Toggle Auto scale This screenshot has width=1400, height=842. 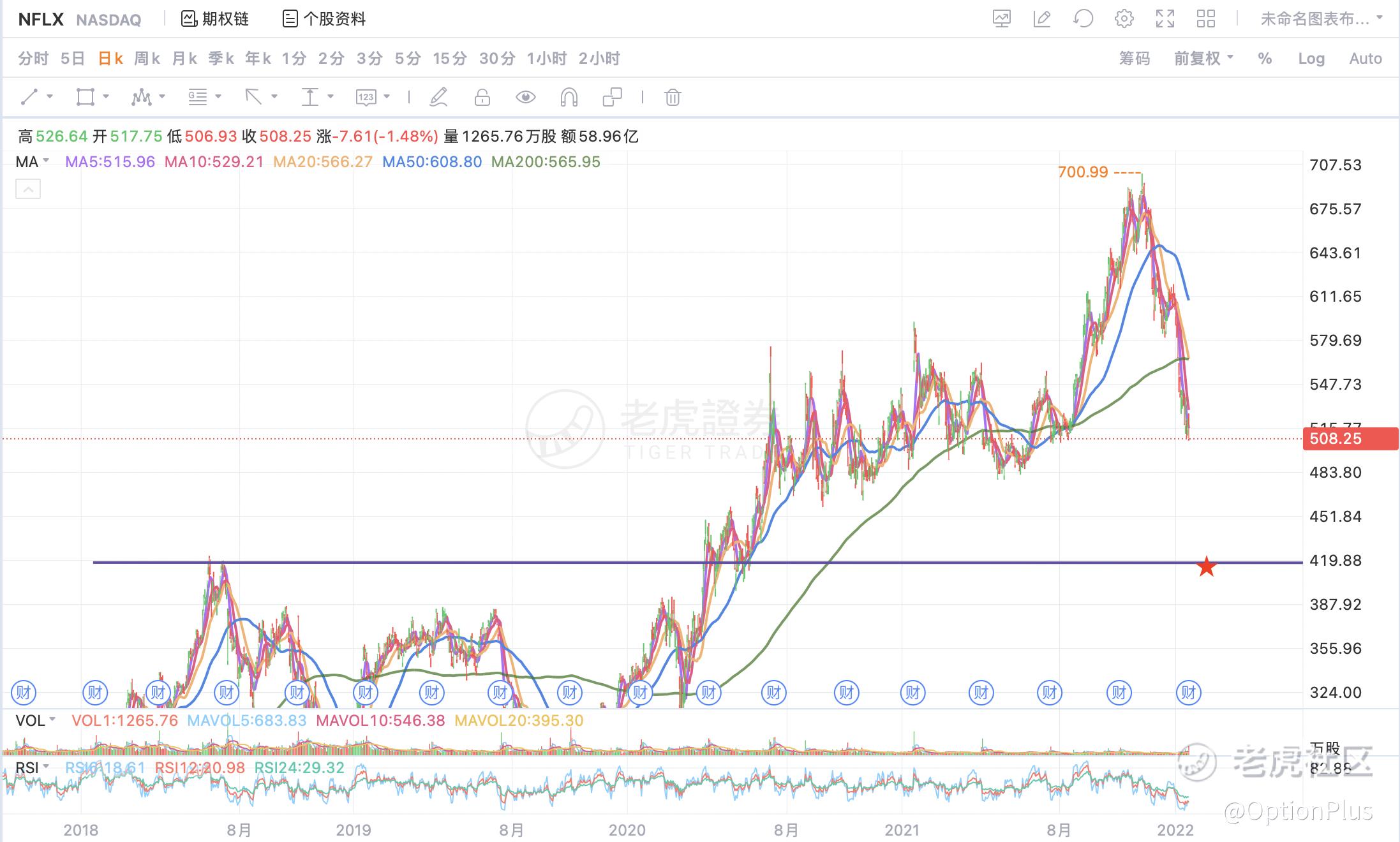(1366, 59)
